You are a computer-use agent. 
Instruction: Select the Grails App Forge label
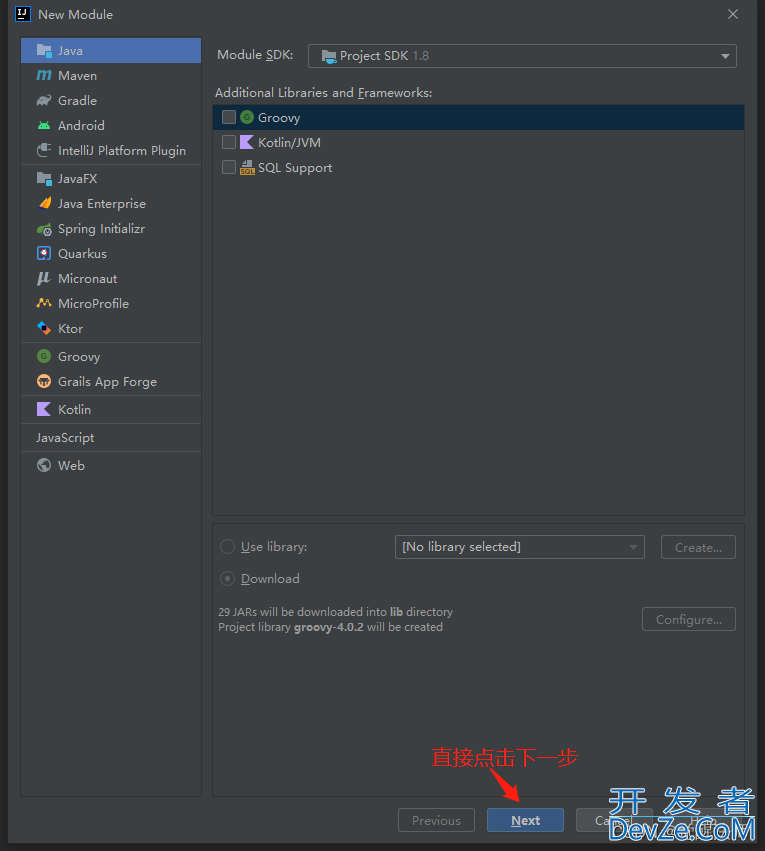107,382
